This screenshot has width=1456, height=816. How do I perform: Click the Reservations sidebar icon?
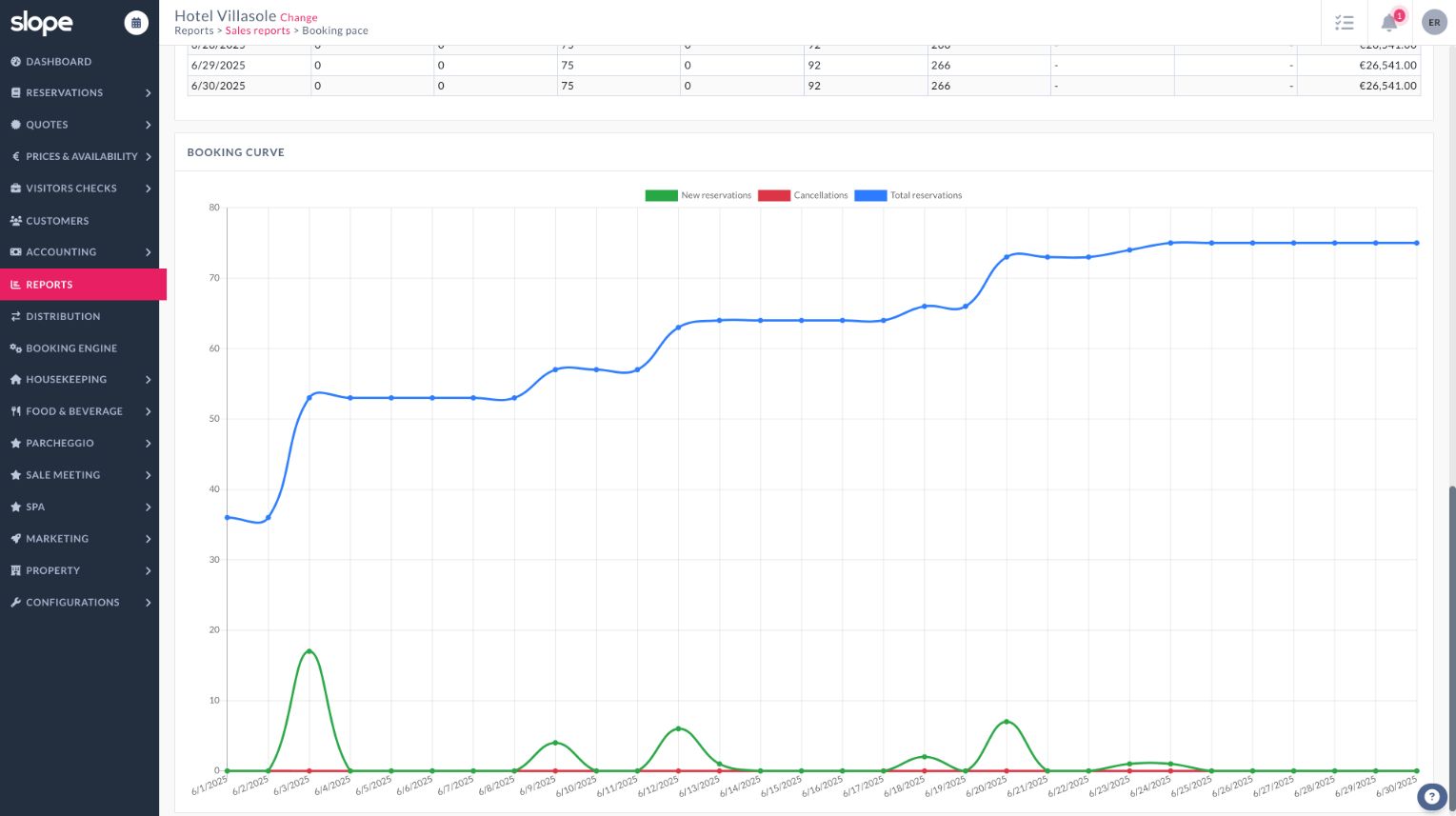(x=15, y=93)
